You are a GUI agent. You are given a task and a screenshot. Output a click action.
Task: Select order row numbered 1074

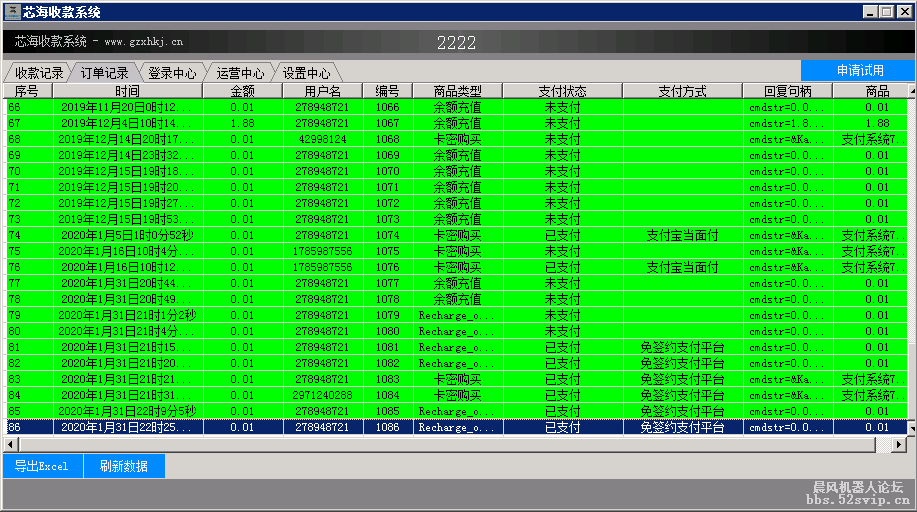(387, 235)
